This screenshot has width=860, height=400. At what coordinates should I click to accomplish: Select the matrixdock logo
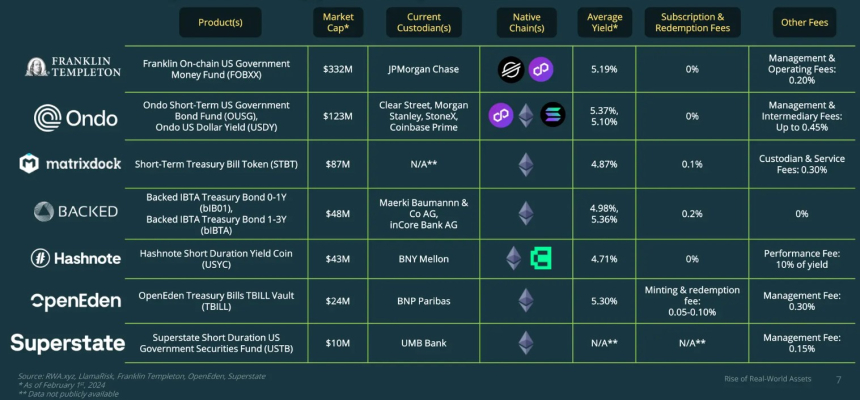[70, 164]
